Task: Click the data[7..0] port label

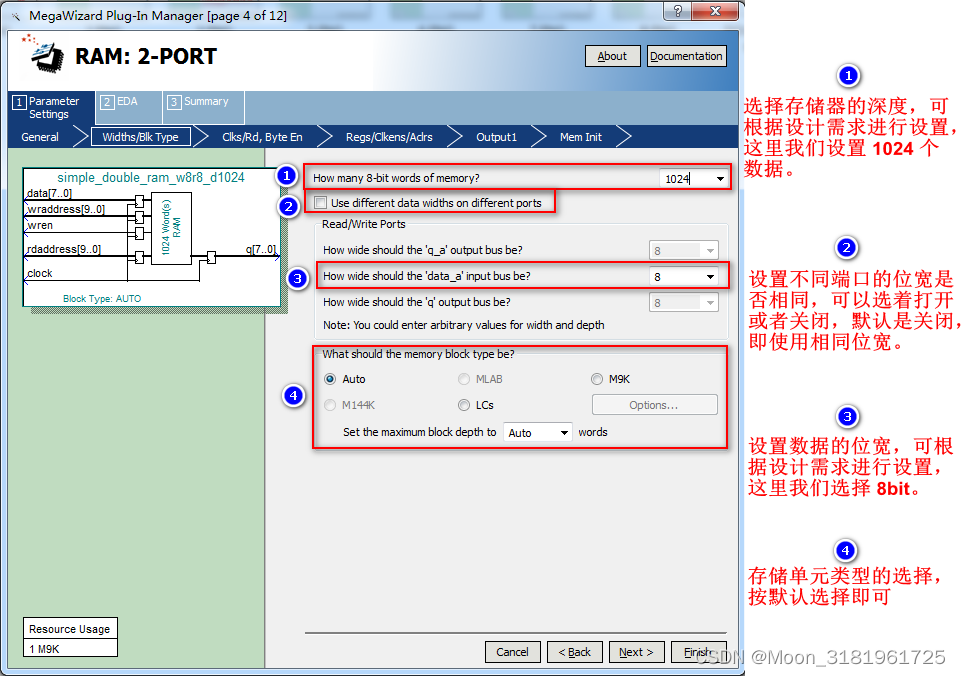Action: 49,193
